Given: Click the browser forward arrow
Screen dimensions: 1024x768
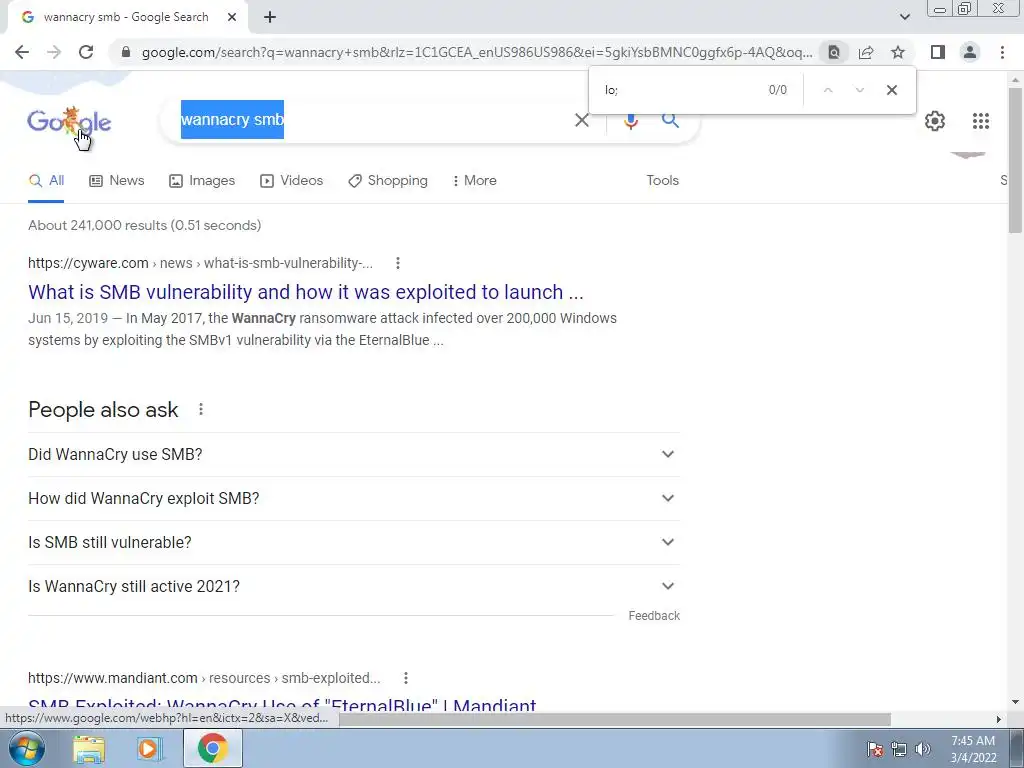Looking at the screenshot, I should tap(54, 52).
